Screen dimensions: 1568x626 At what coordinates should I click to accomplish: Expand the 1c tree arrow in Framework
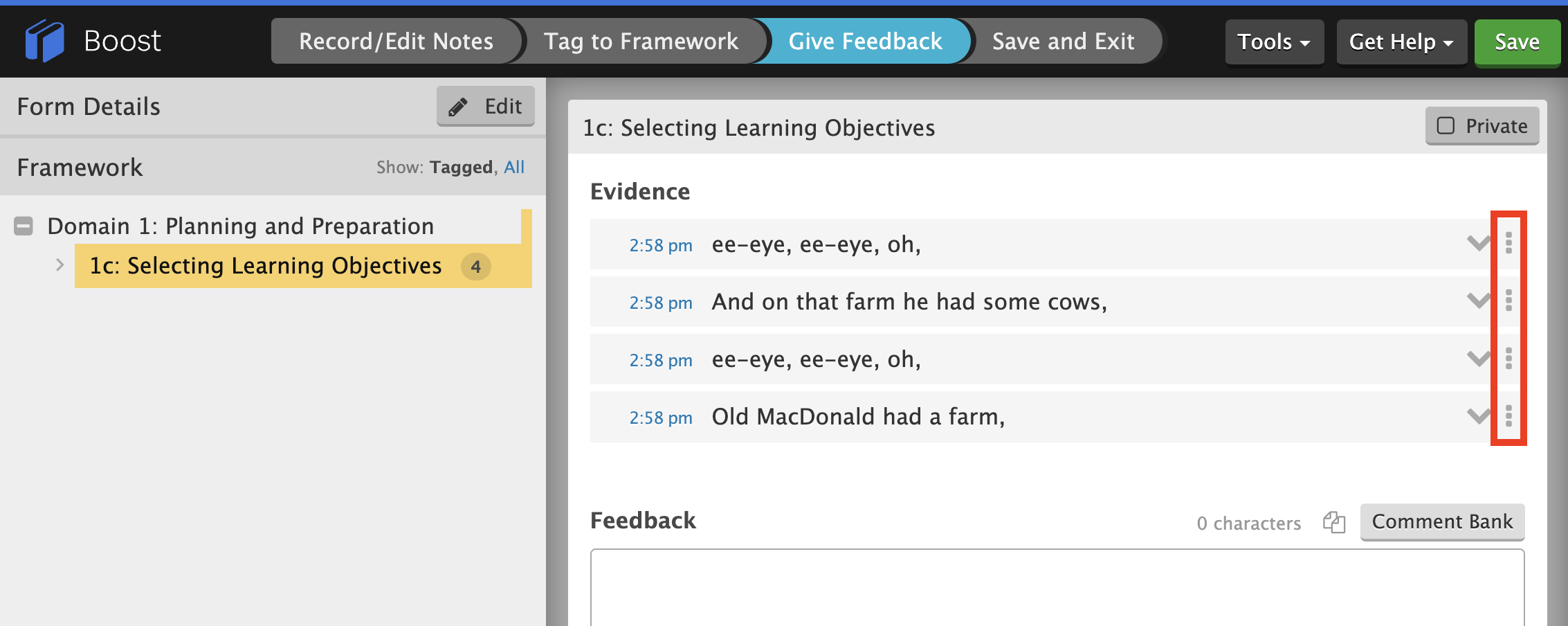coord(60,265)
